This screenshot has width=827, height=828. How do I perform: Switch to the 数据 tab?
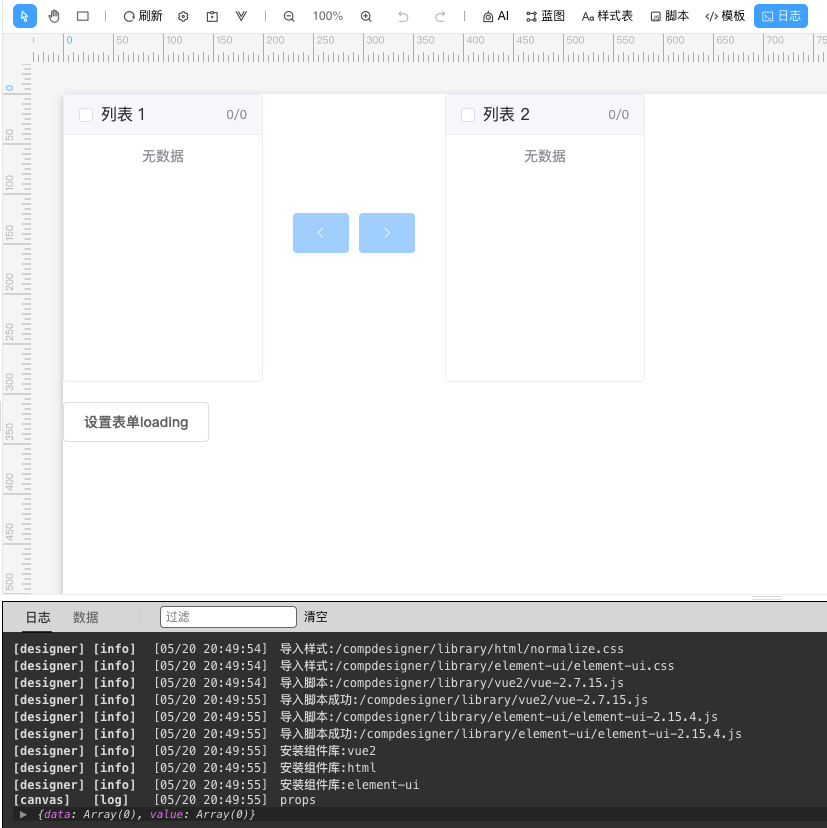(x=85, y=617)
